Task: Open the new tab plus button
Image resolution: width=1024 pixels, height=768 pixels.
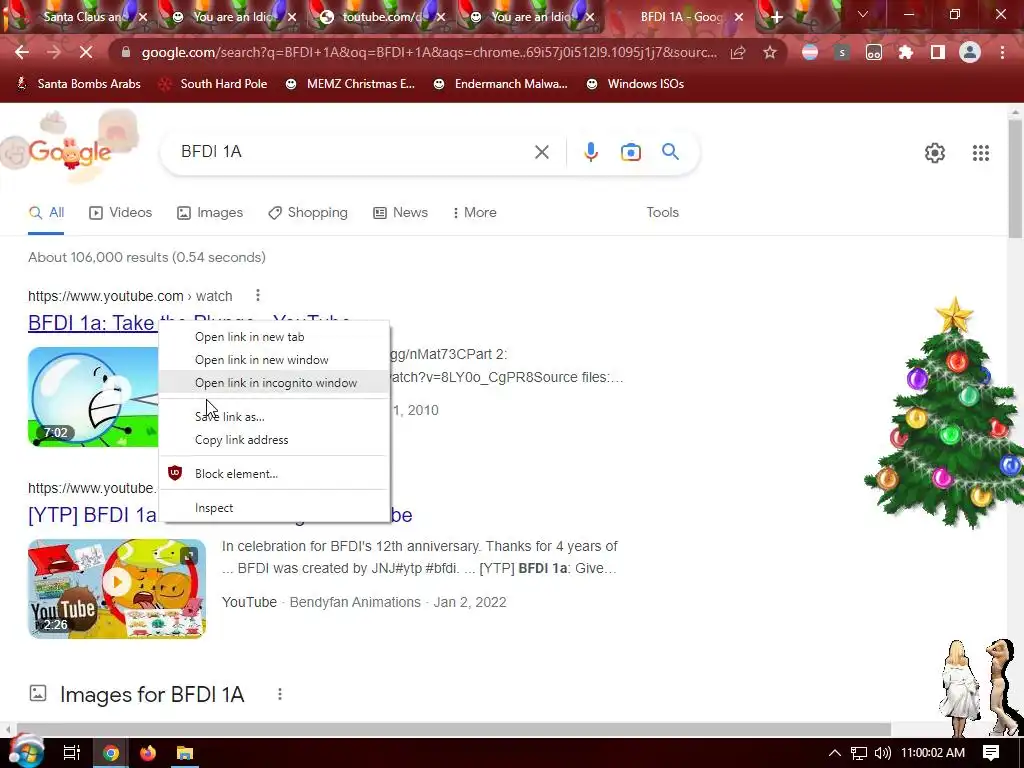Action: pos(776,17)
